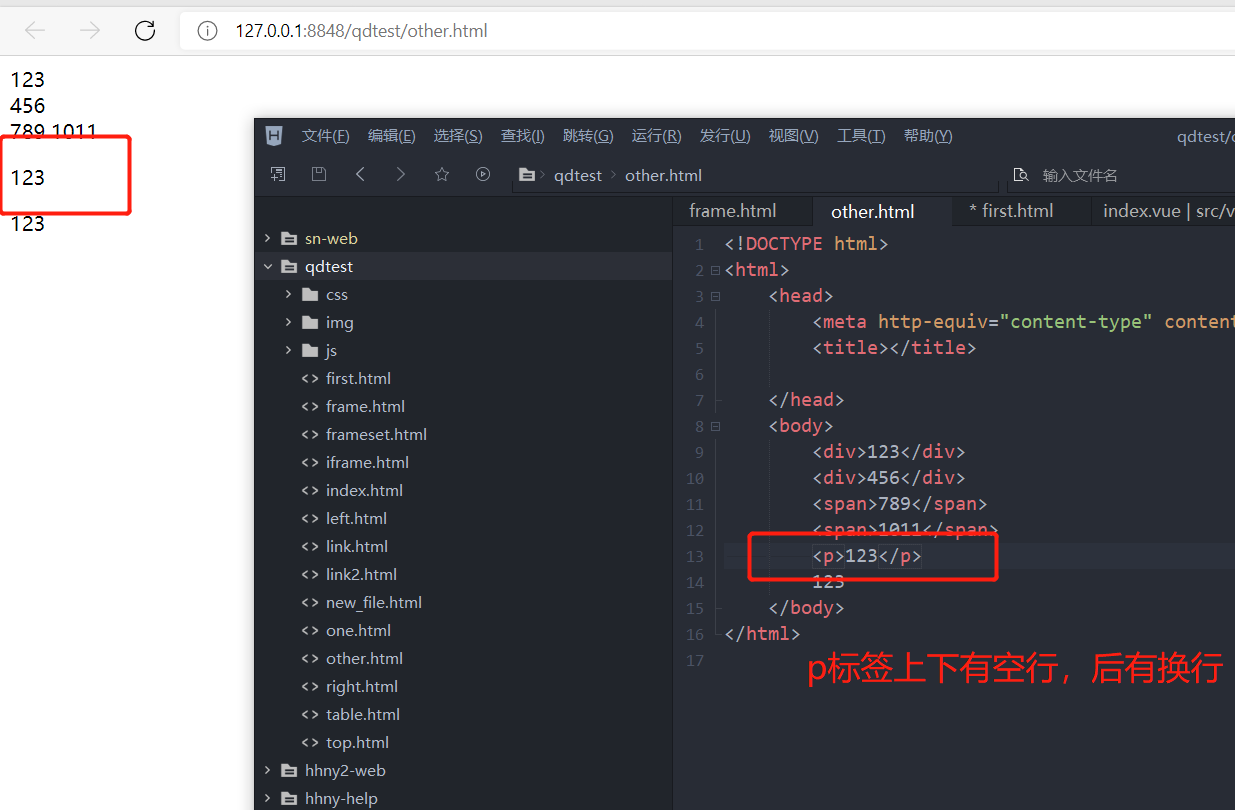Screen dimensions: 1235x810
Task: Switch to the frame.html tab
Action: [x=732, y=211]
